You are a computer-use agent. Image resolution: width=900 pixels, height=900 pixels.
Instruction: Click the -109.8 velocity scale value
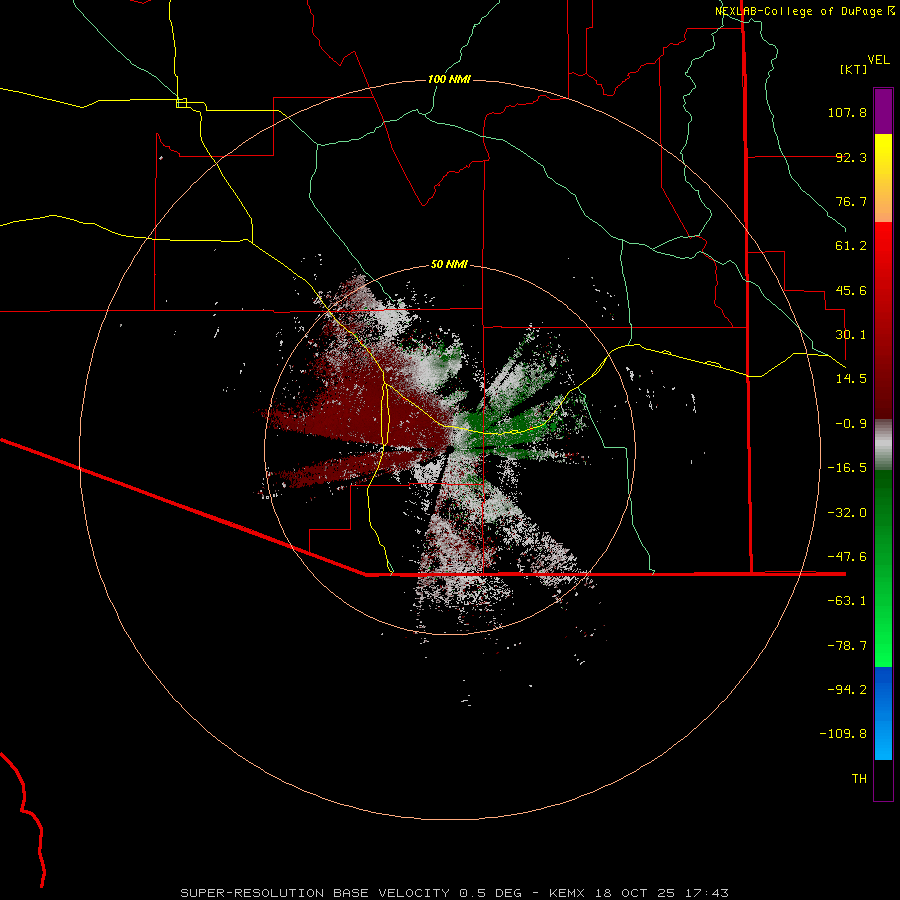[x=843, y=734]
